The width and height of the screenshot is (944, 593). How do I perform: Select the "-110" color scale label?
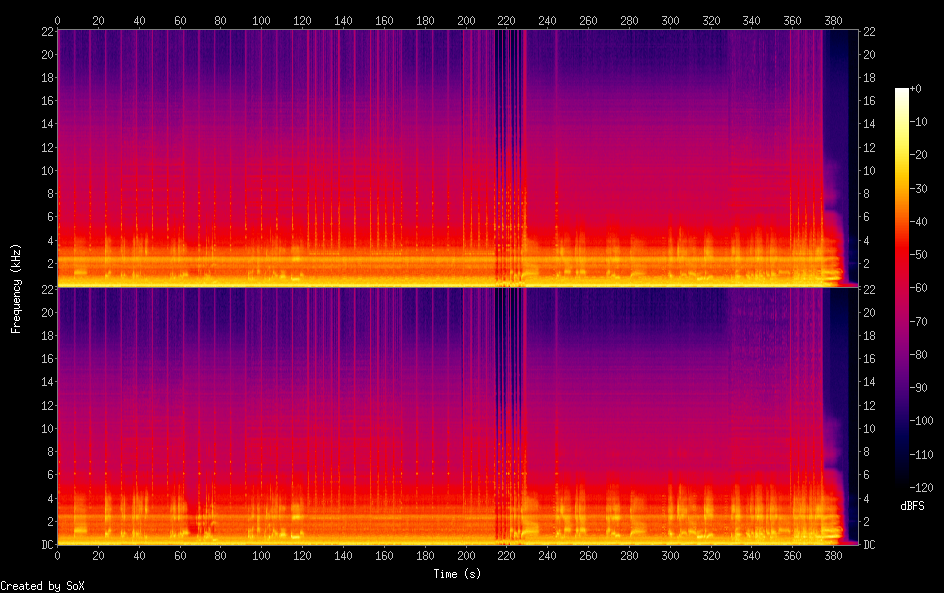(x=921, y=455)
